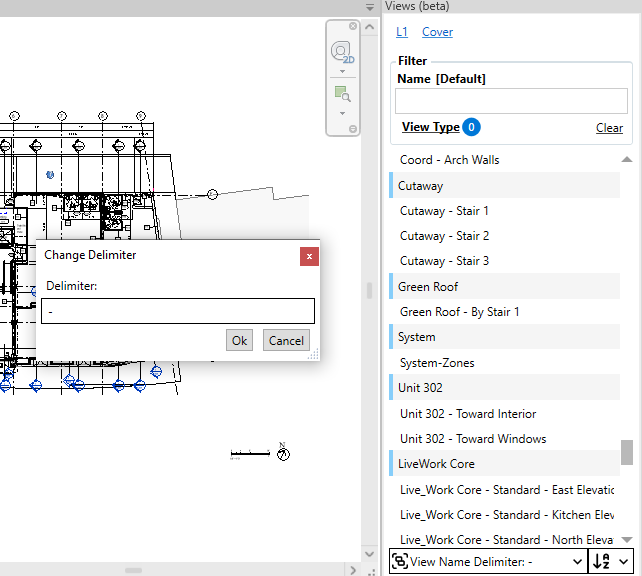Viewport: 642px width, 576px height.
Task: Click the views list scrollbar thumb
Action: pyautogui.click(x=627, y=452)
